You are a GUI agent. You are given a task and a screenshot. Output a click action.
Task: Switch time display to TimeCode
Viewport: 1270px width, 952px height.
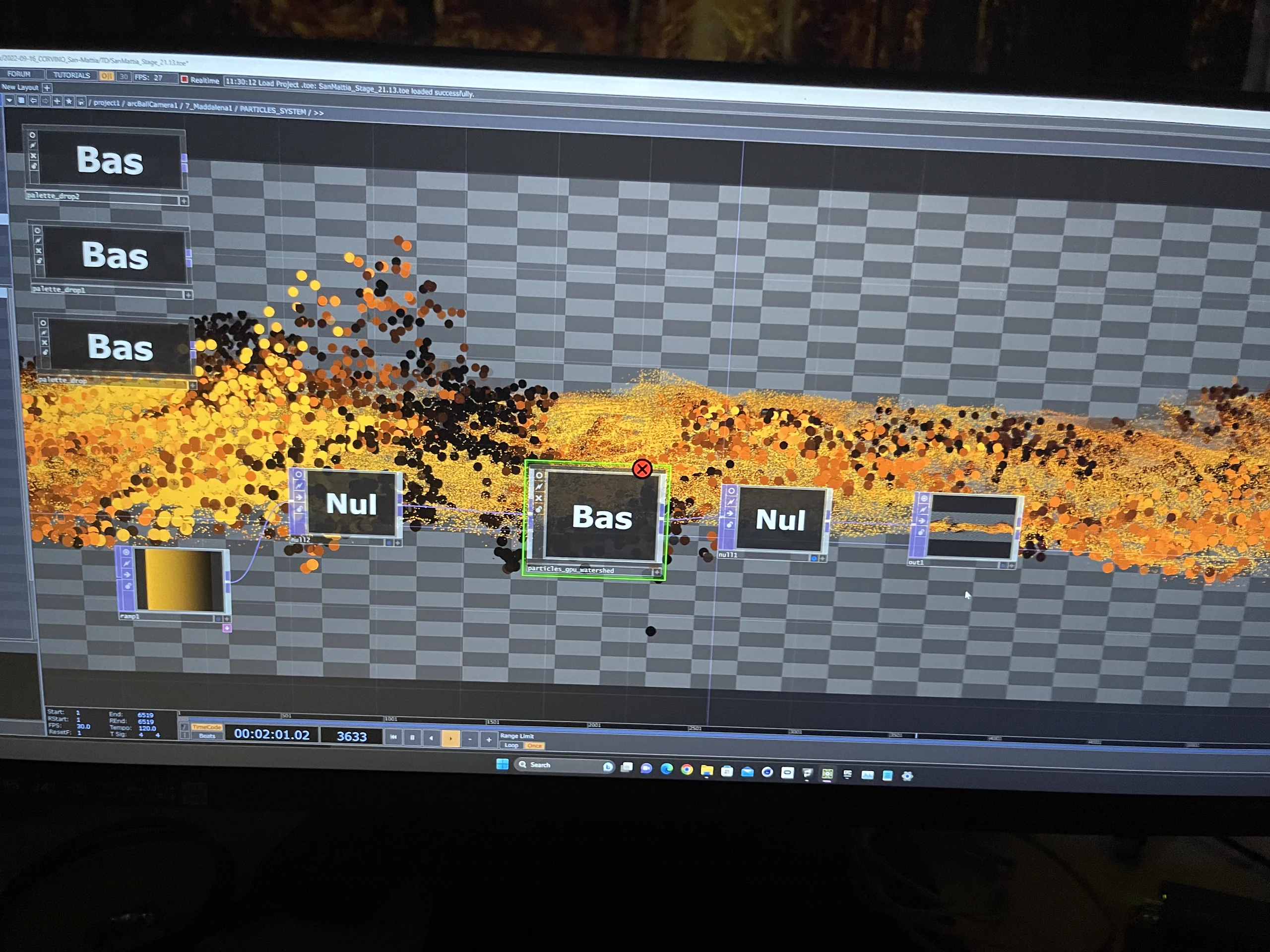pyautogui.click(x=207, y=727)
